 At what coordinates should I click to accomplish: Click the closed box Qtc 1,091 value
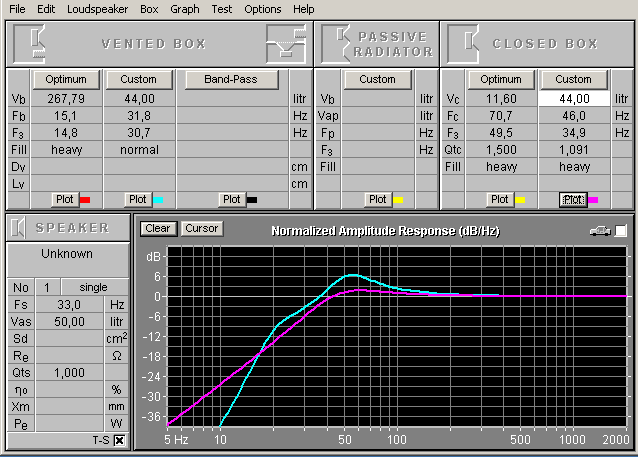(x=574, y=150)
